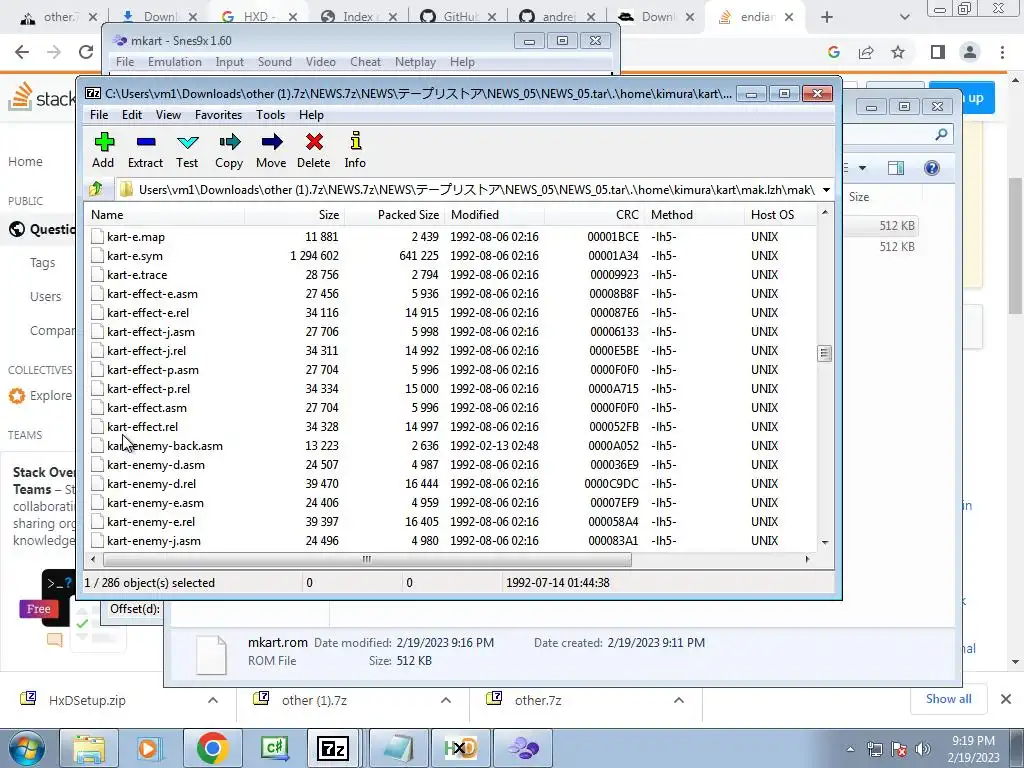
Task: Expand HxDSetup.zip download options
Action: click(x=213, y=700)
